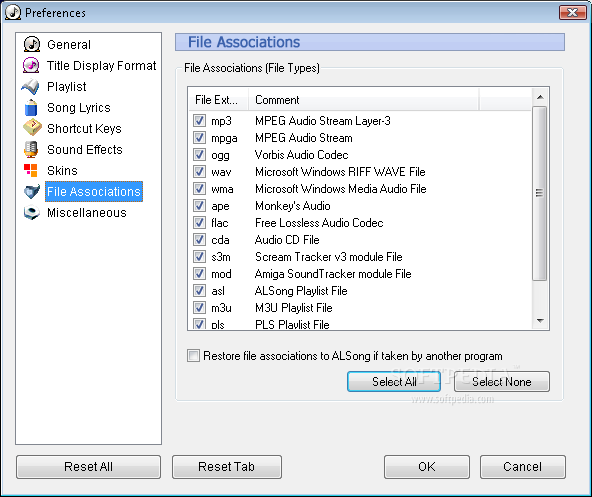Viewport: 592px width, 497px height.
Task: Toggle the cda checkbox
Action: pos(199,239)
